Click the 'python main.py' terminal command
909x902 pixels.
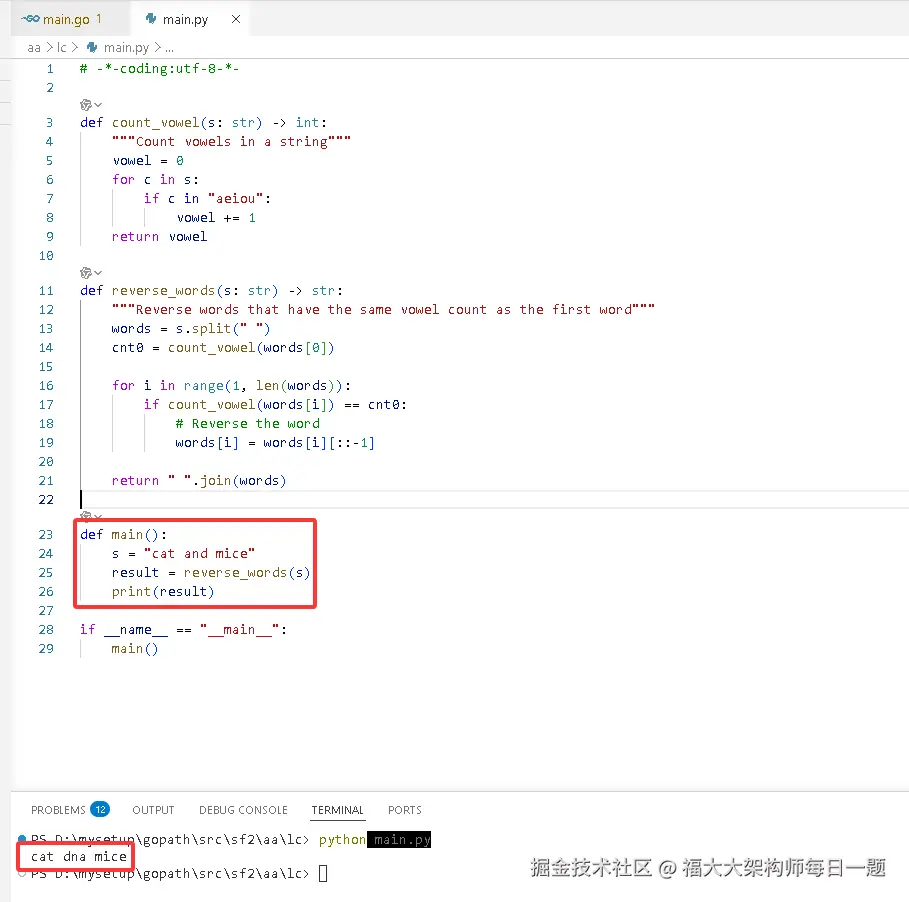pyautogui.click(x=374, y=840)
